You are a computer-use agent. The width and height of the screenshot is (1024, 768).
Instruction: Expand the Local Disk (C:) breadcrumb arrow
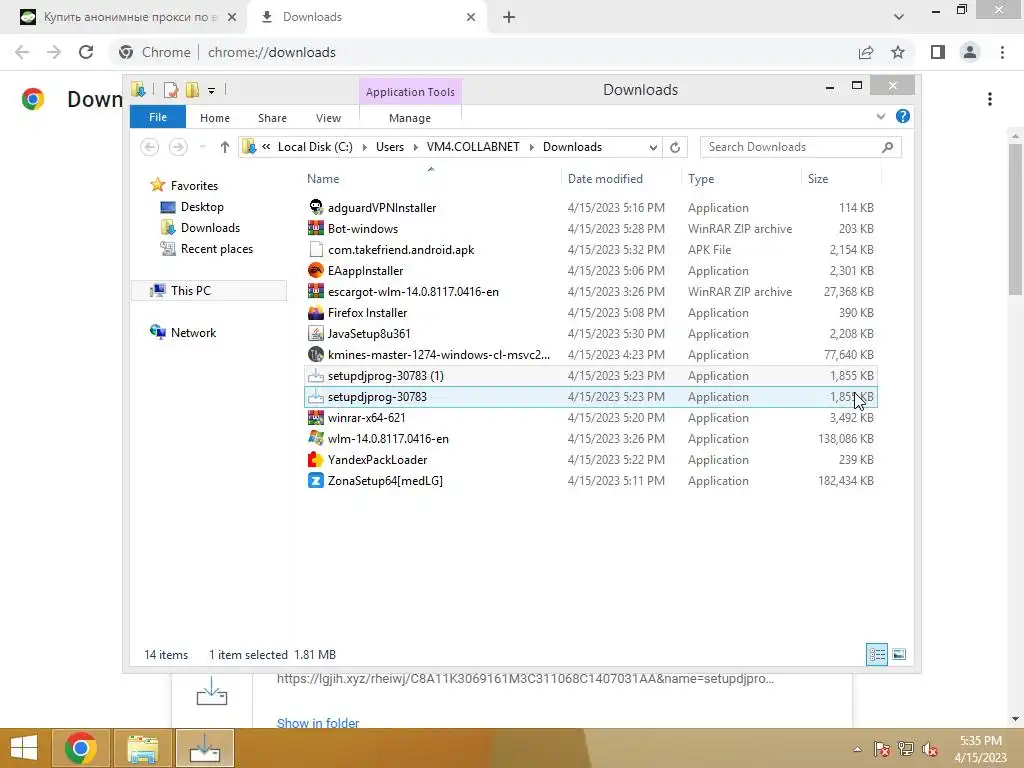tap(364, 148)
